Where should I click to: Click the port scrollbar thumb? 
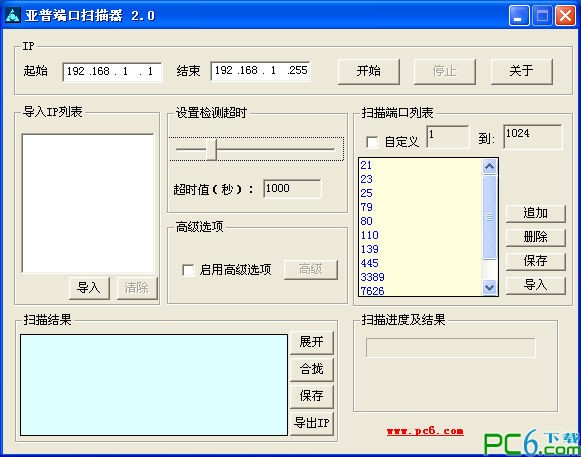(x=489, y=217)
